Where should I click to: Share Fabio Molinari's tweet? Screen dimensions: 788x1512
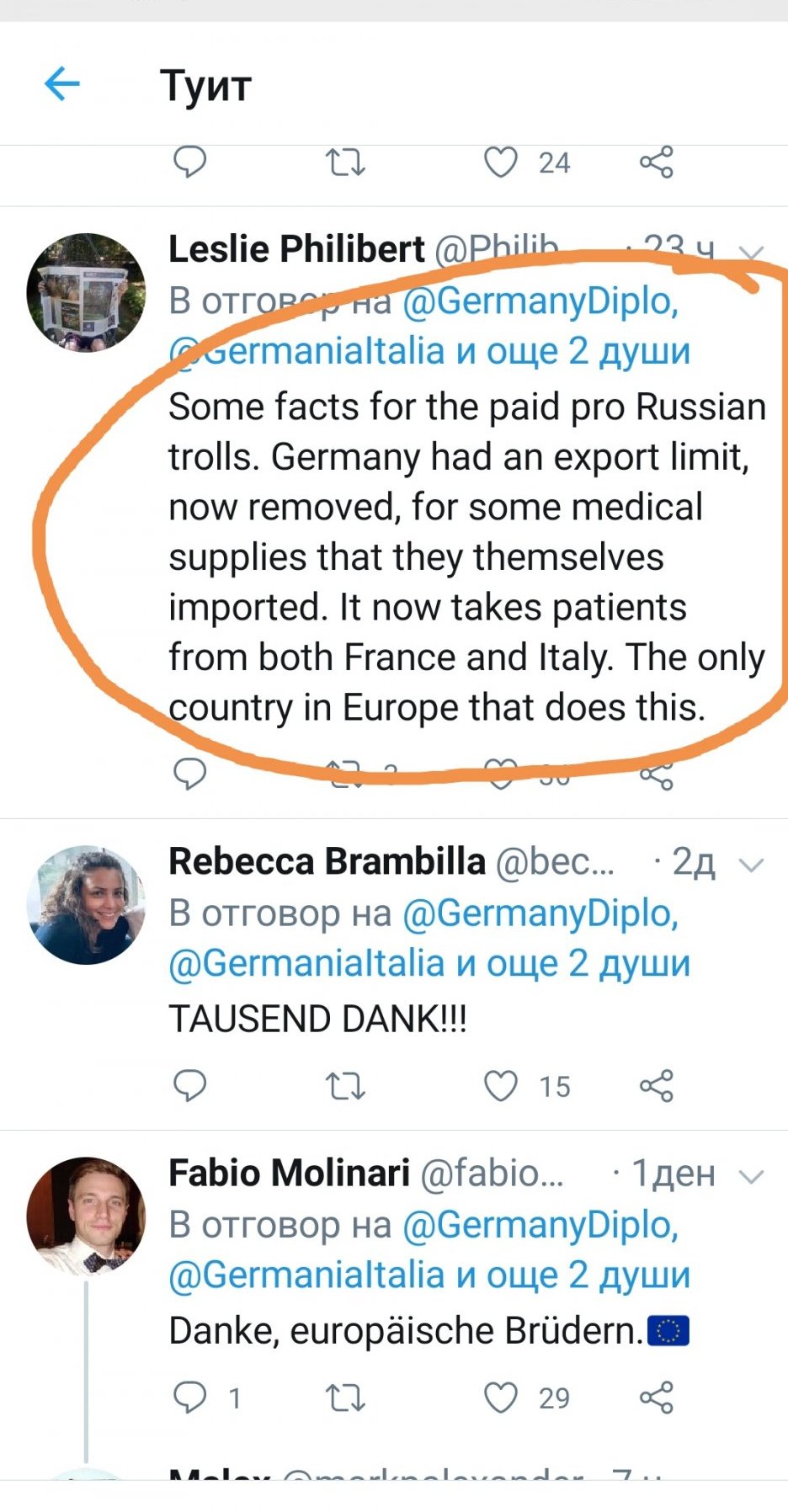[657, 1398]
